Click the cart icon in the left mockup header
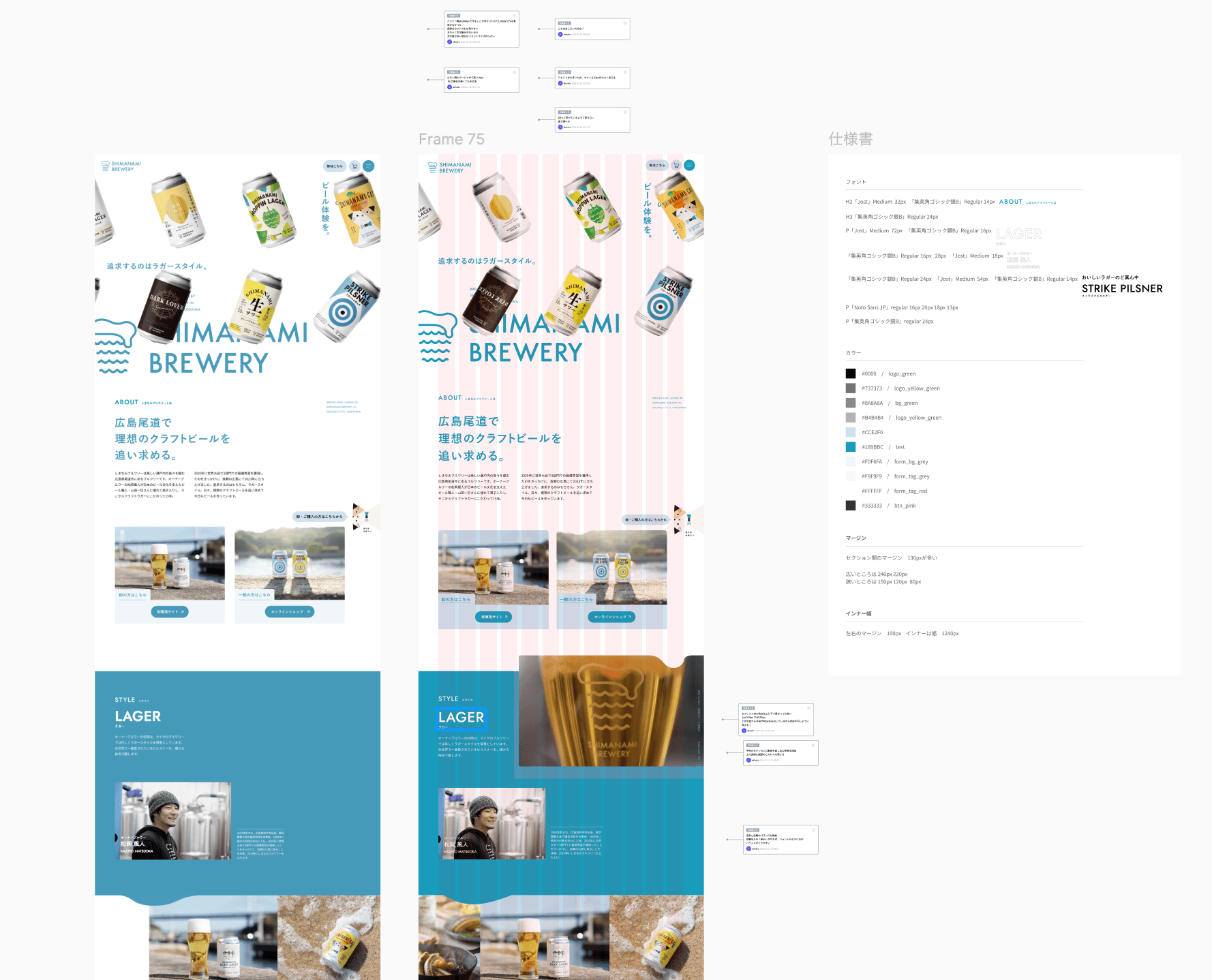Image resolution: width=1212 pixels, height=980 pixels. point(354,166)
